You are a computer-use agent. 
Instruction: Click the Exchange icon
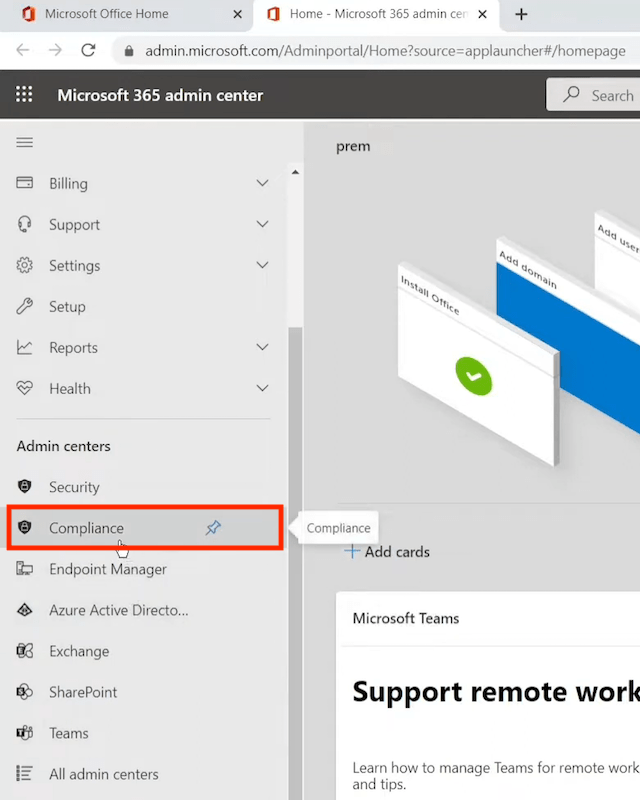click(24, 651)
